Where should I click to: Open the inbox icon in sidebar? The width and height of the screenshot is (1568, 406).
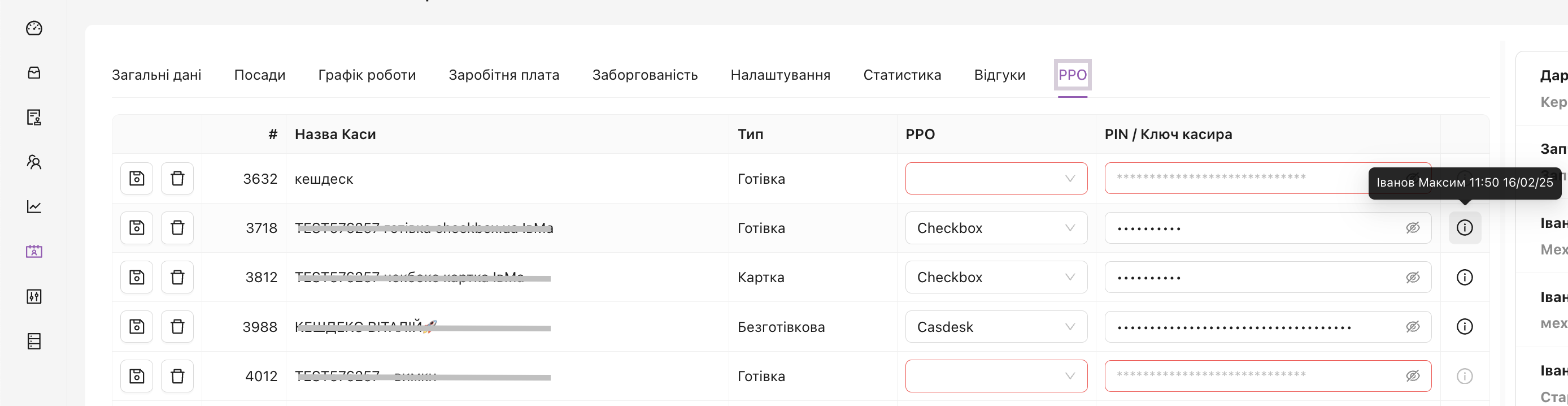coord(34,72)
